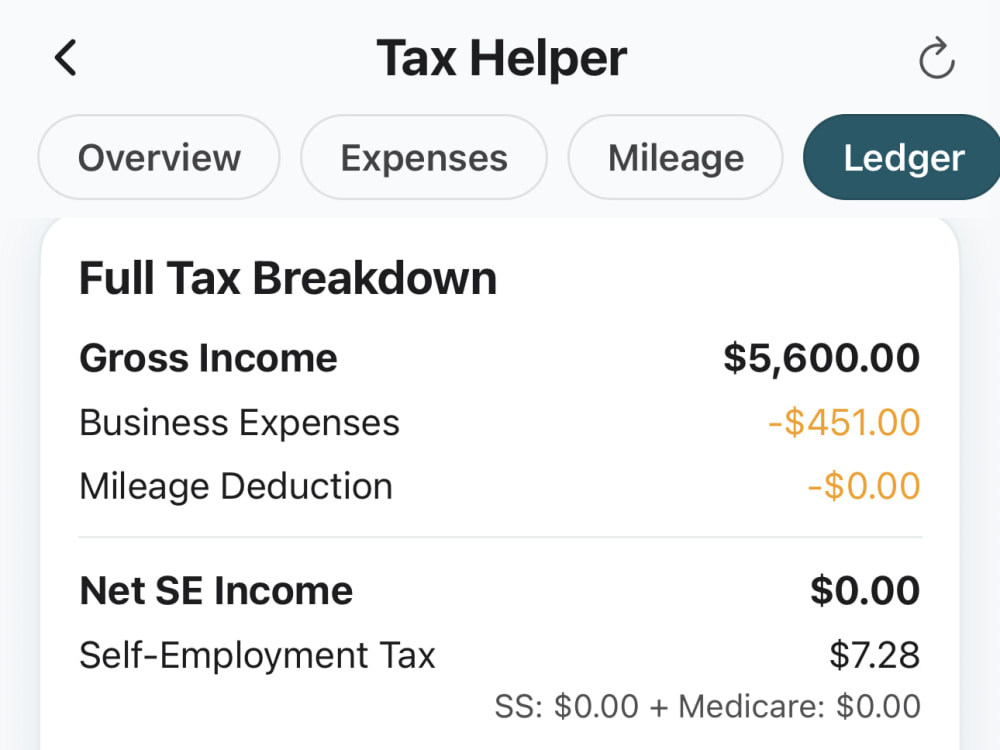Open the Expenses tab

(x=423, y=158)
